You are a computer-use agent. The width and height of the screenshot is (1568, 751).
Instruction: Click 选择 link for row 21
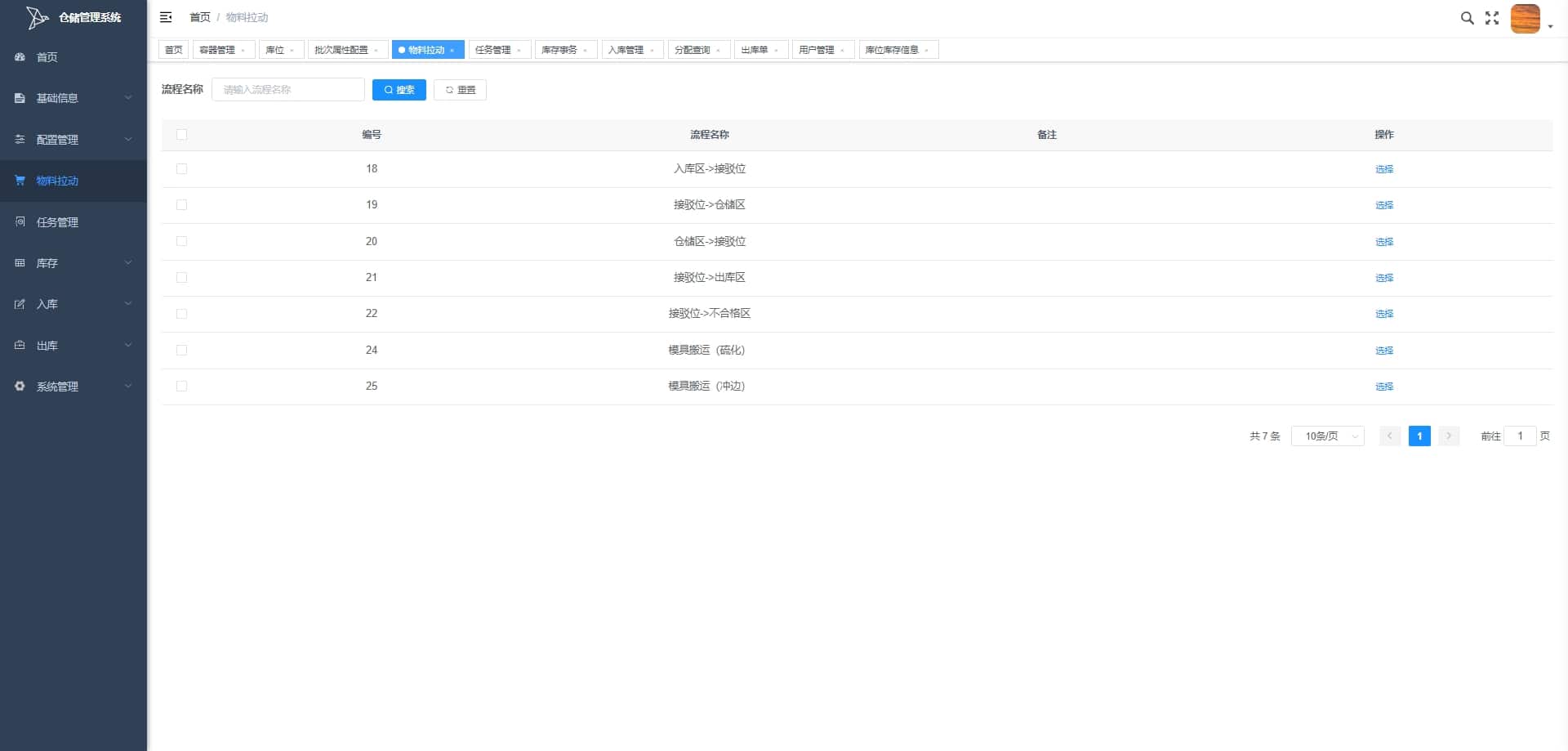point(1384,278)
